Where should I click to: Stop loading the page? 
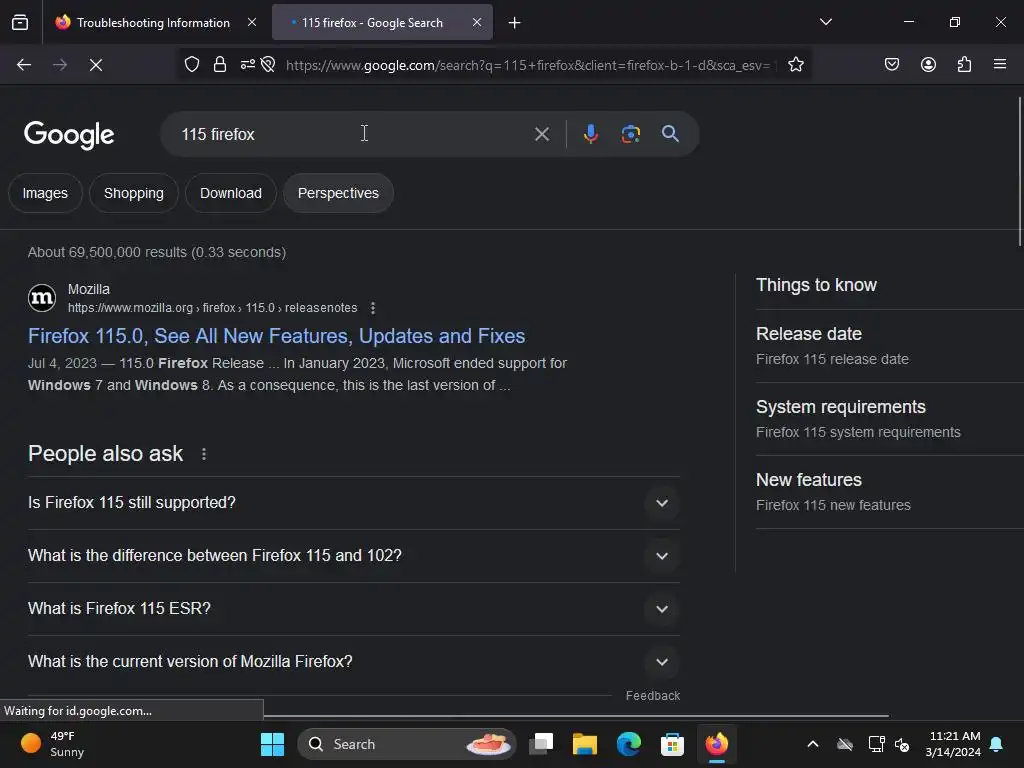click(x=96, y=65)
